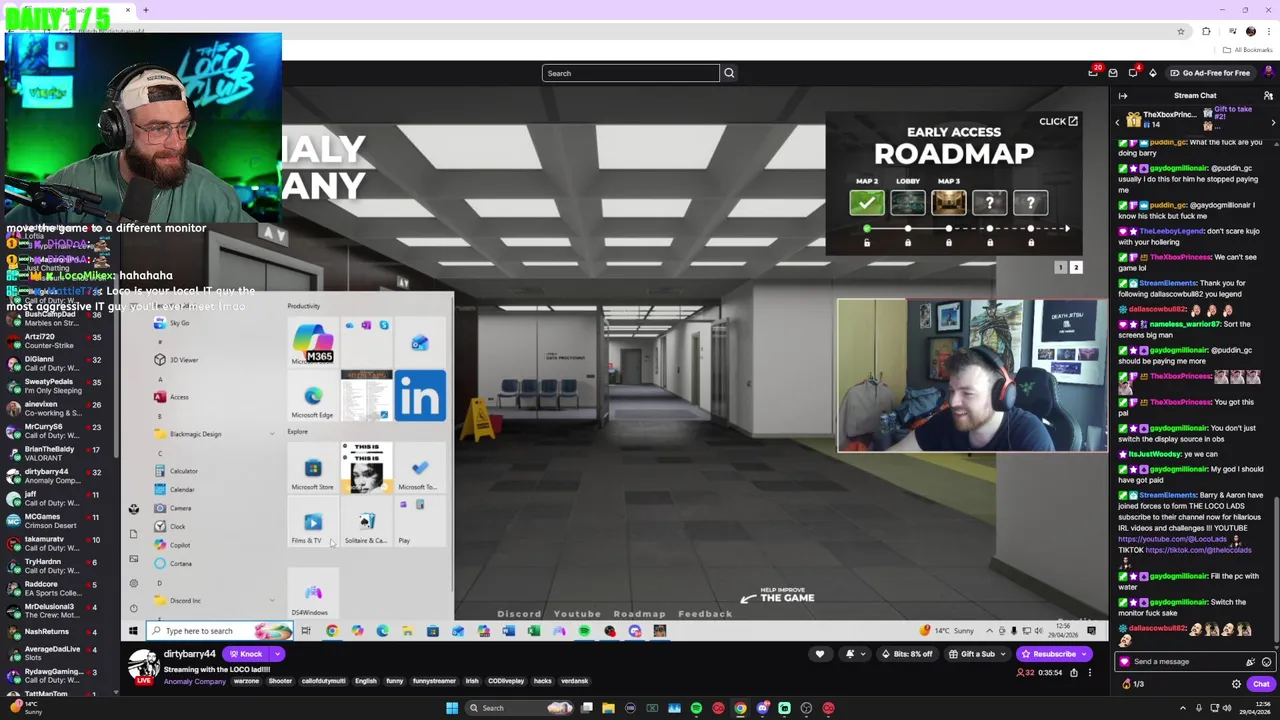Open the Knock options dropdown arrow
Screen dimensions: 1280x720
[x=277, y=654]
